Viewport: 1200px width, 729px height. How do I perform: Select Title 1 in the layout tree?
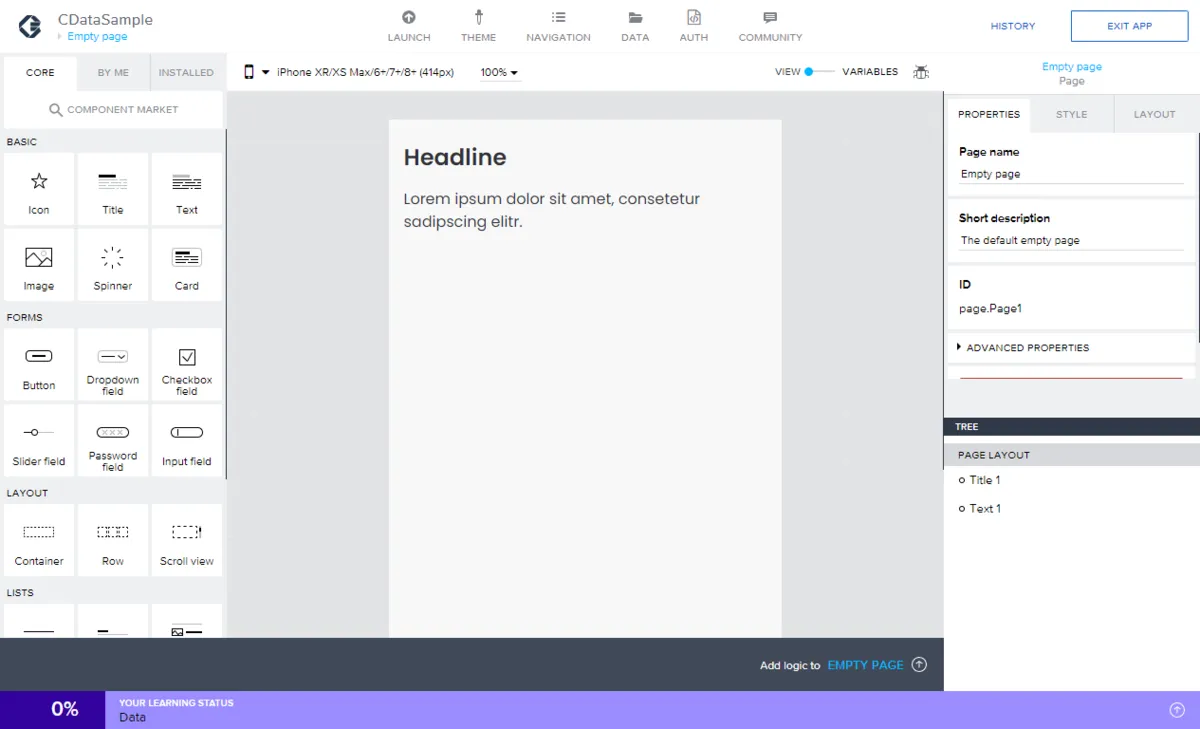click(x=984, y=480)
